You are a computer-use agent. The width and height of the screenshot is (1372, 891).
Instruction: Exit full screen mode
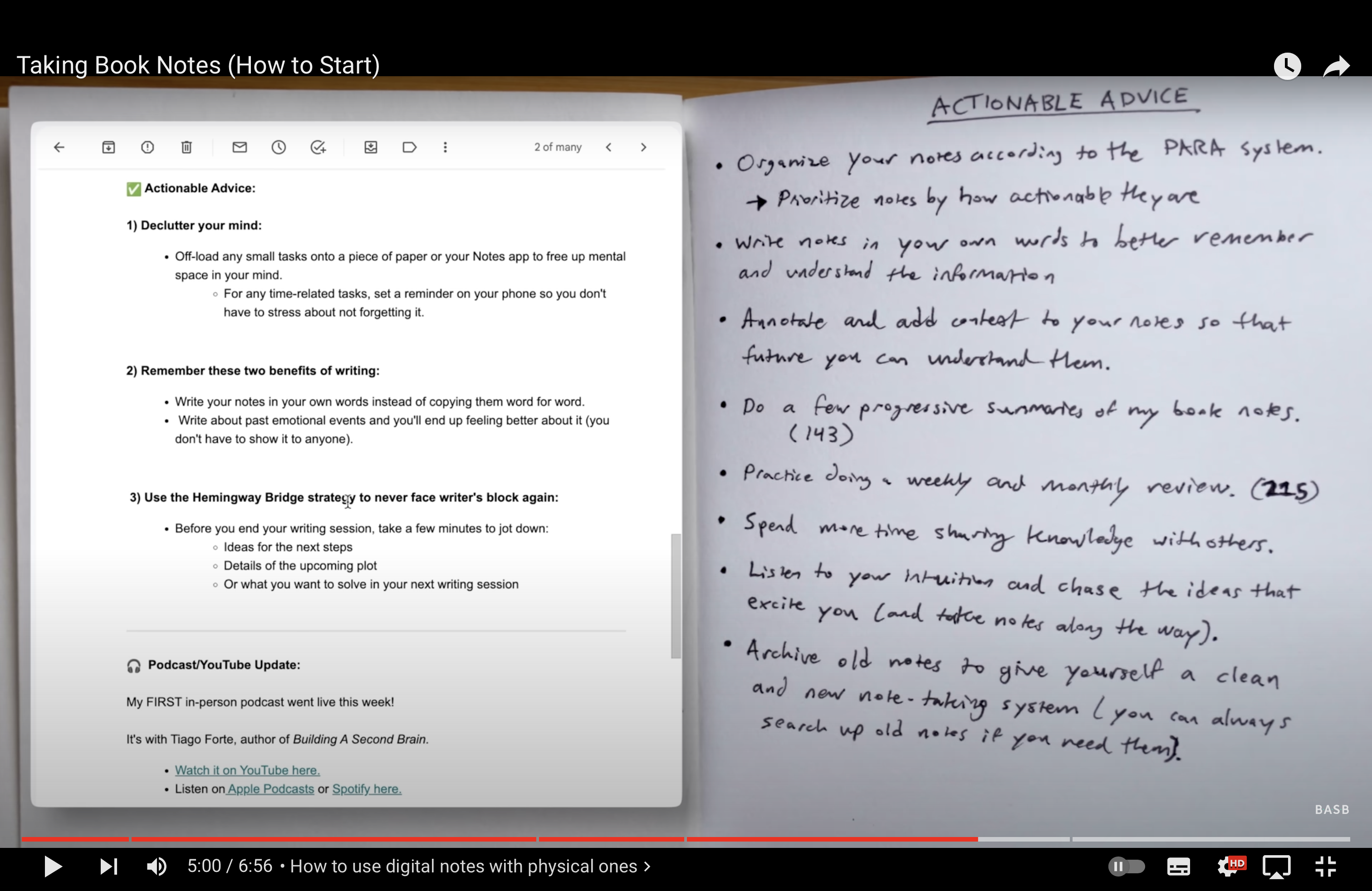tap(1325, 866)
